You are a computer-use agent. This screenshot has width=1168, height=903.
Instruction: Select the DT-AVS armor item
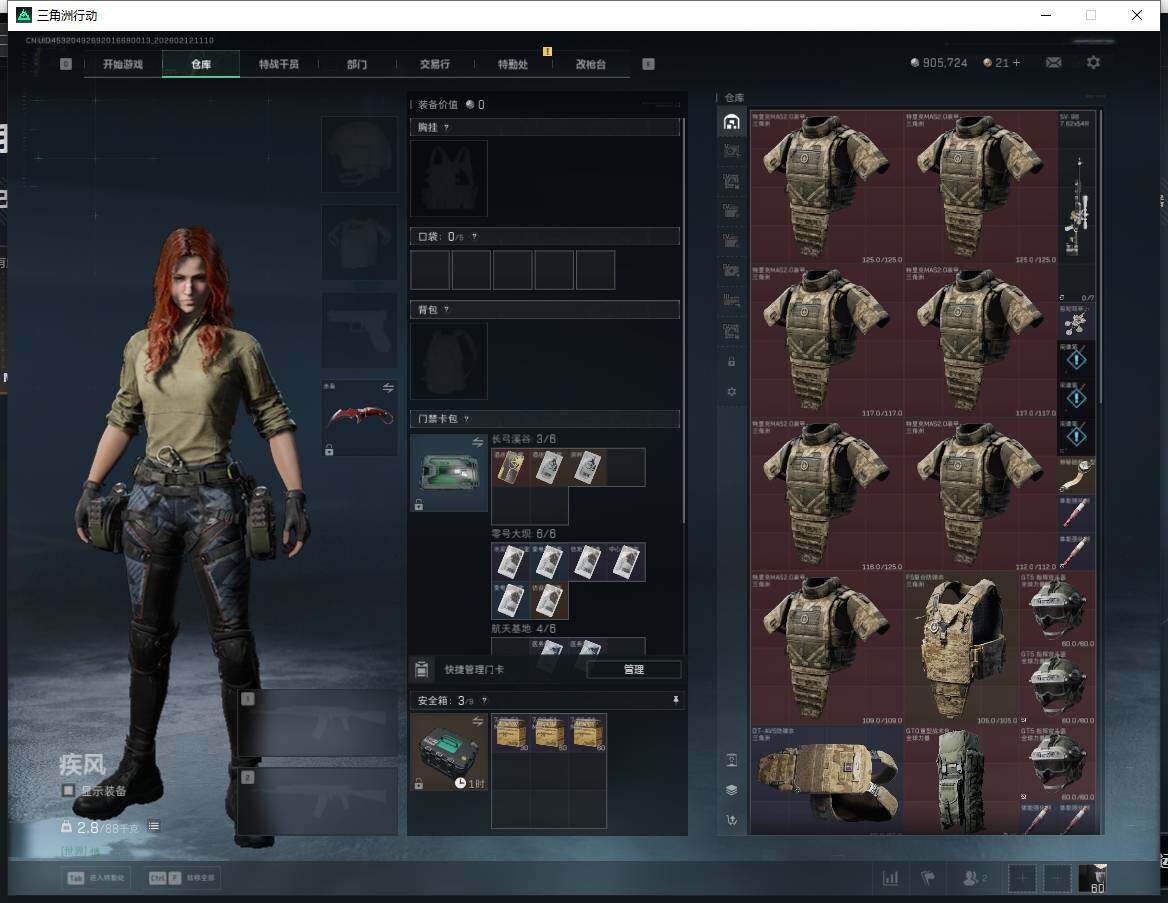click(x=827, y=780)
